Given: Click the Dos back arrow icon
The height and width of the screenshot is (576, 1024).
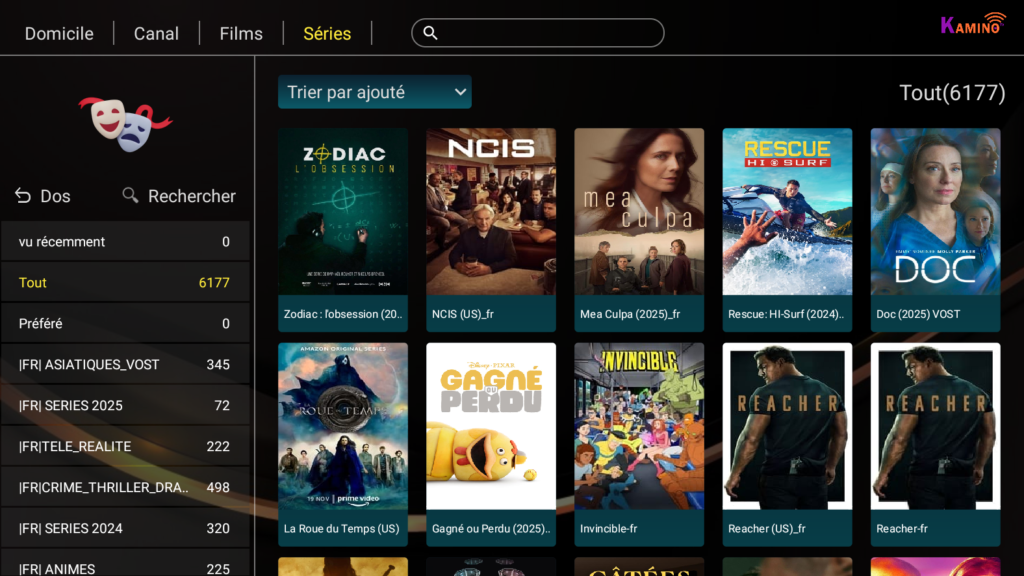Looking at the screenshot, I should click(23, 196).
